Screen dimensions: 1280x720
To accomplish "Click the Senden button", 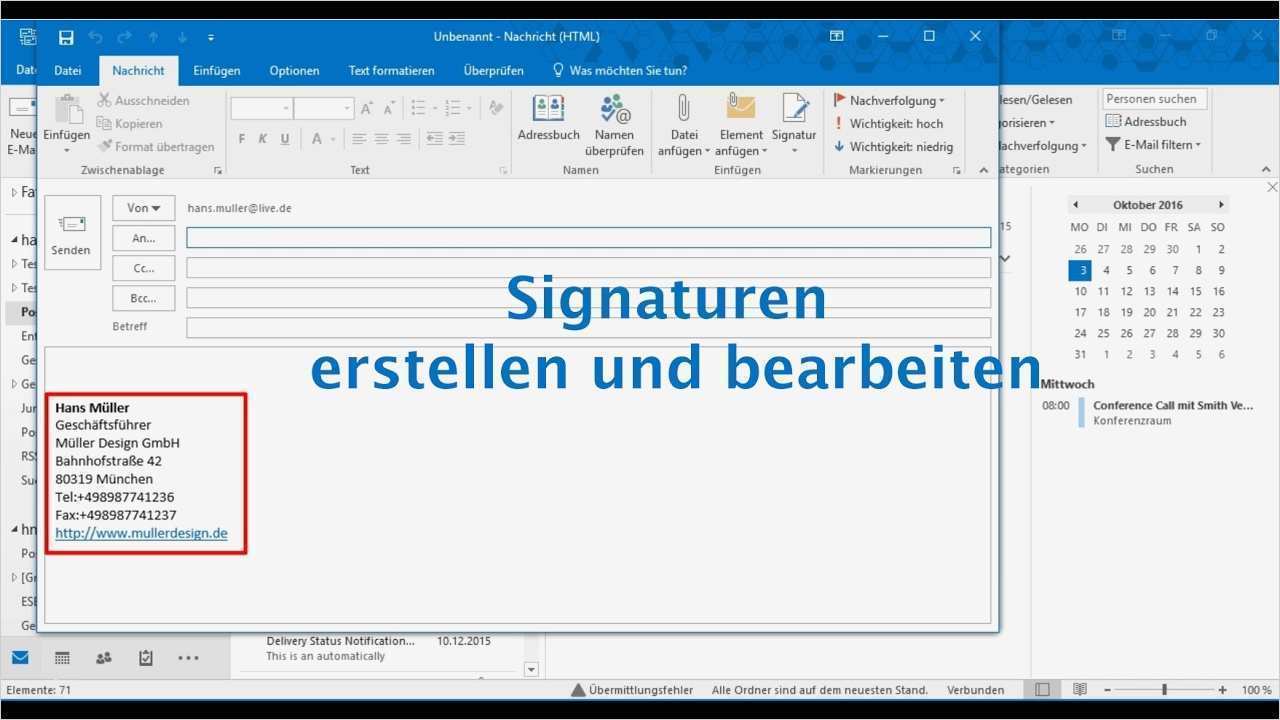I will [x=71, y=233].
